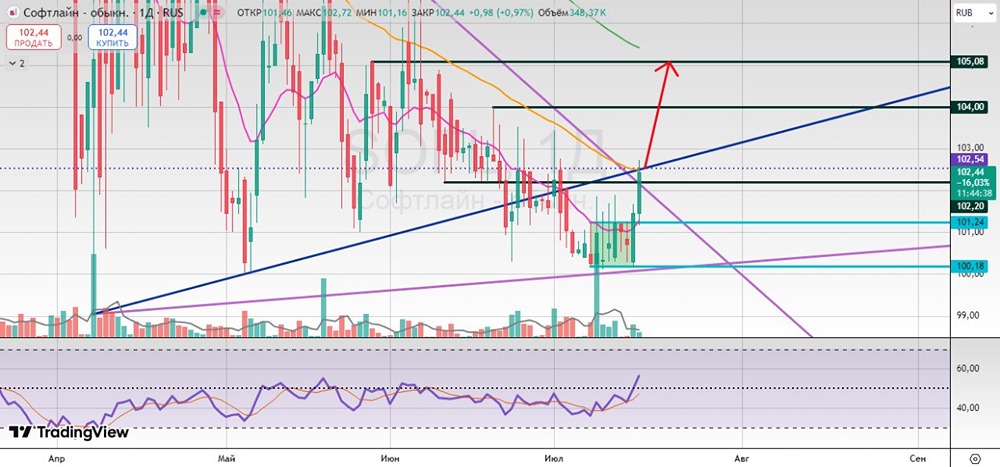
Task: Click the Май label on time axis
Action: point(226,458)
